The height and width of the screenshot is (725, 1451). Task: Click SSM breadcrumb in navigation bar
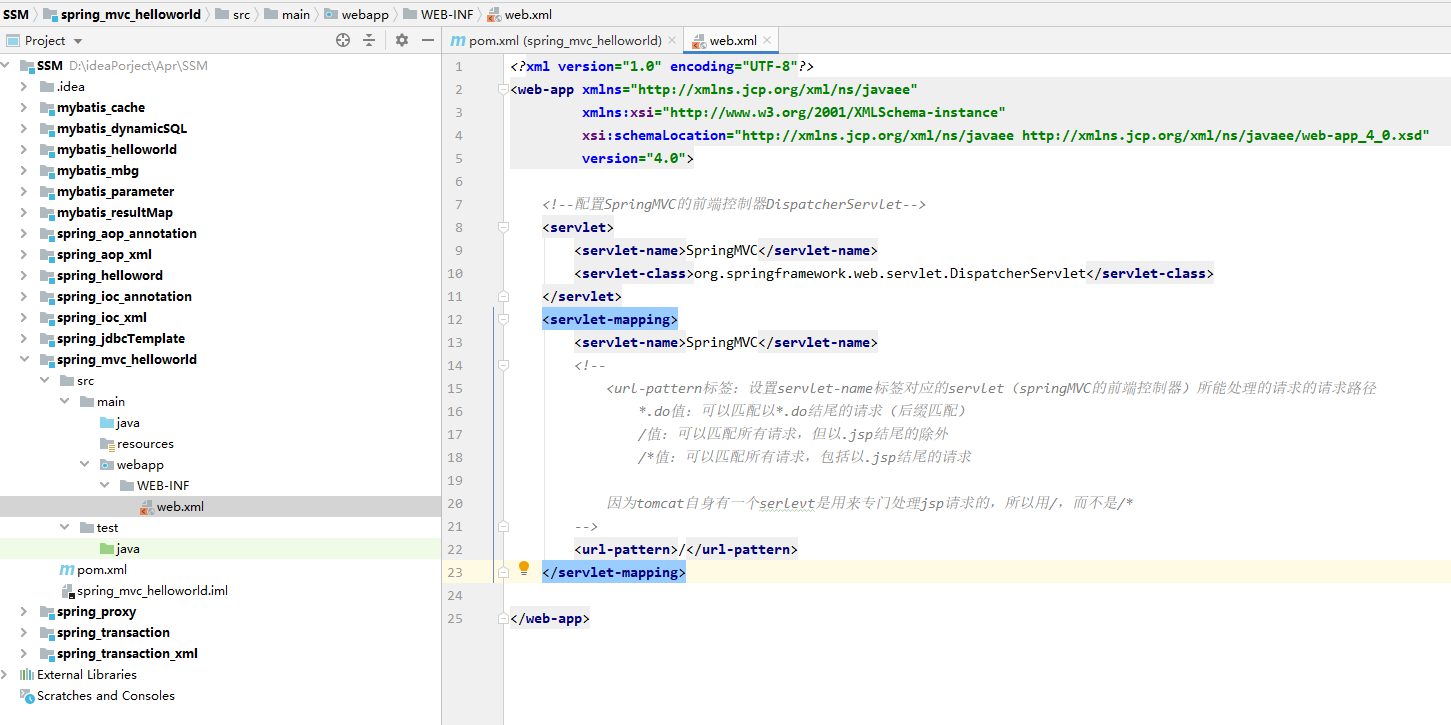(15, 14)
